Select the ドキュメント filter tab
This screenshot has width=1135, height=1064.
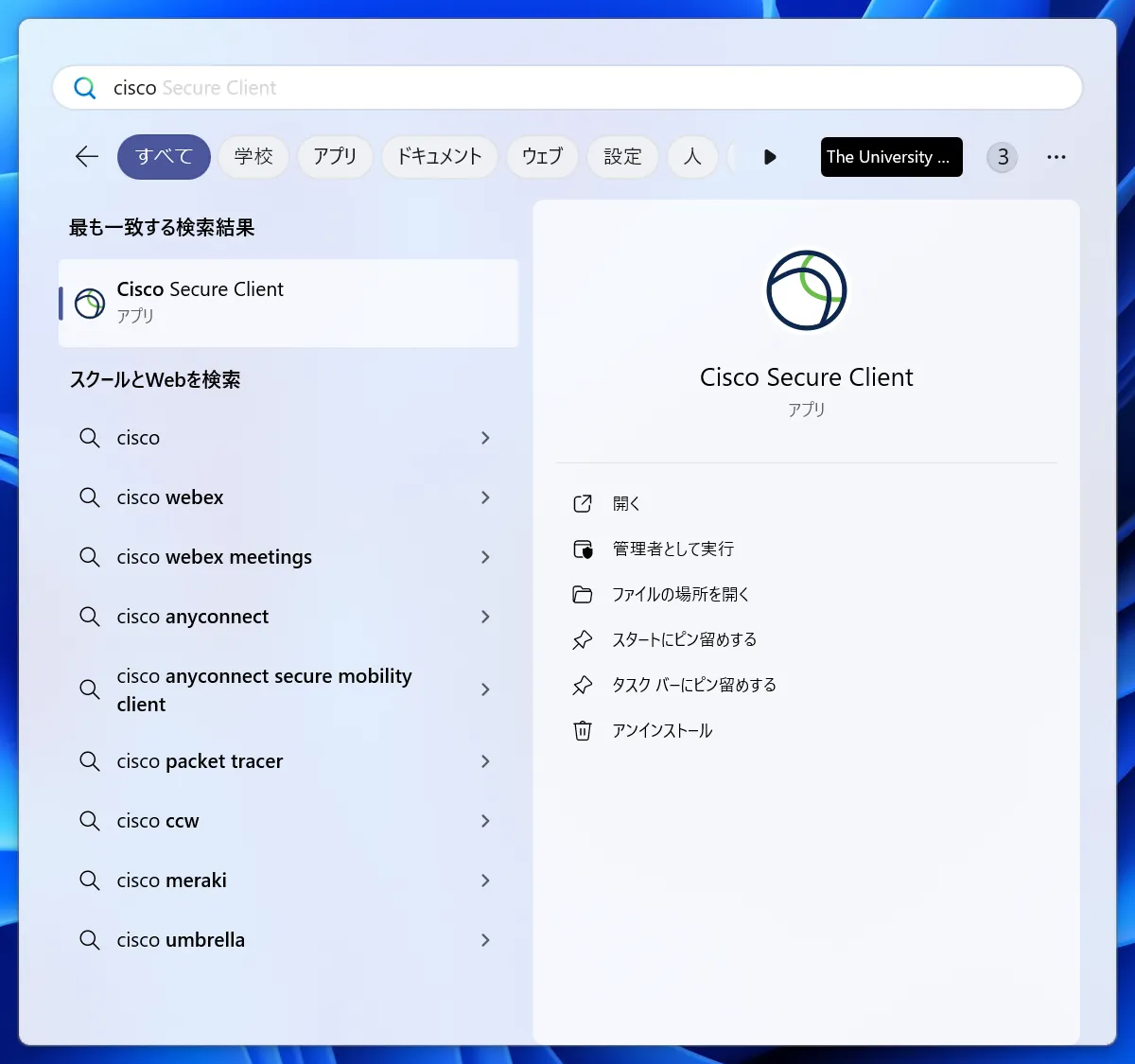(x=440, y=157)
